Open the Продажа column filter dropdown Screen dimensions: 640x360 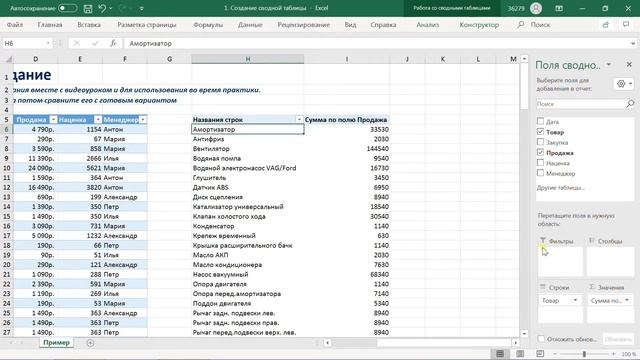pyautogui.click(x=53, y=120)
